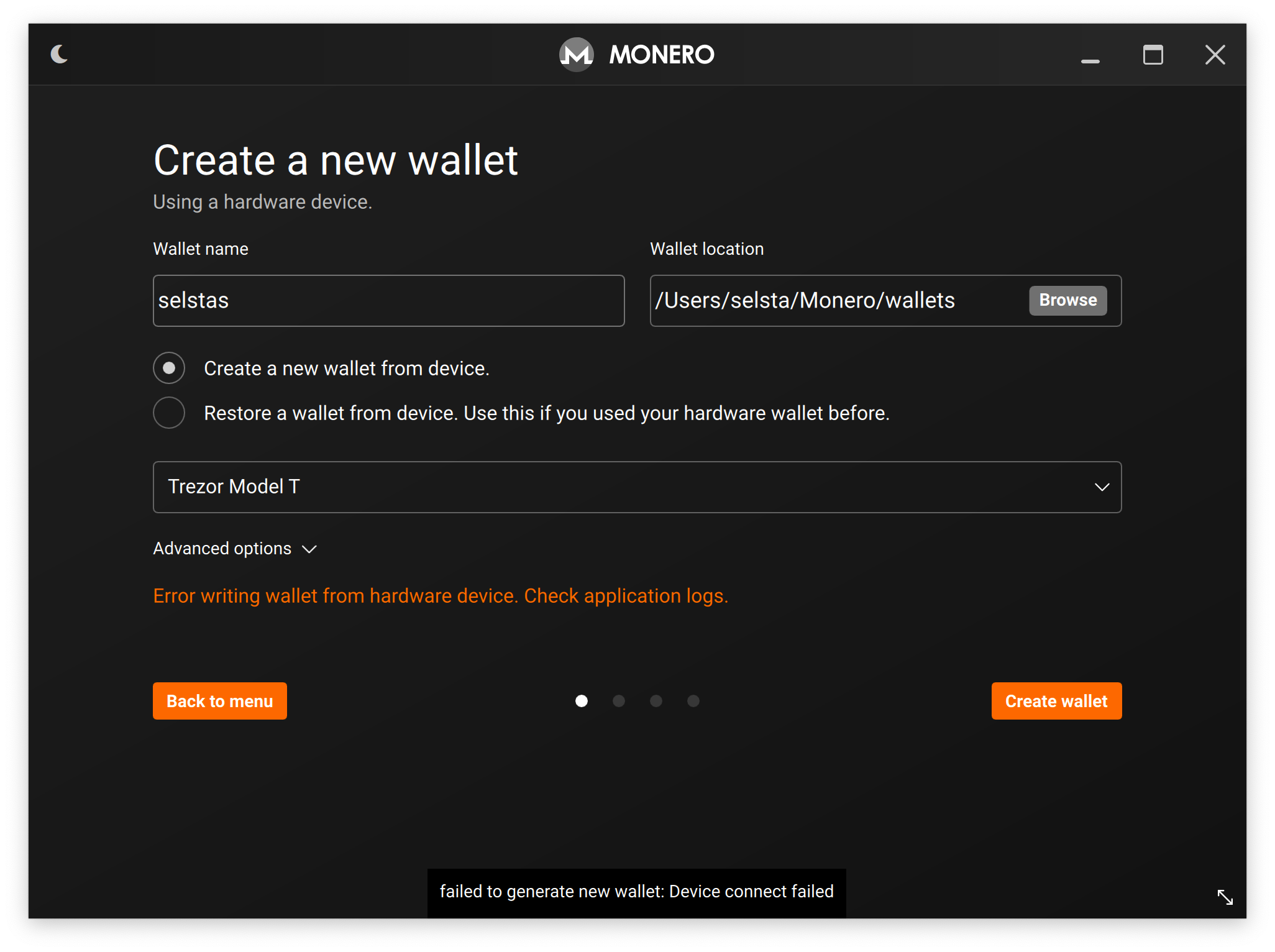This screenshot has width=1275, height=952.
Task: Jump to the third wizard step dot
Action: click(x=656, y=701)
